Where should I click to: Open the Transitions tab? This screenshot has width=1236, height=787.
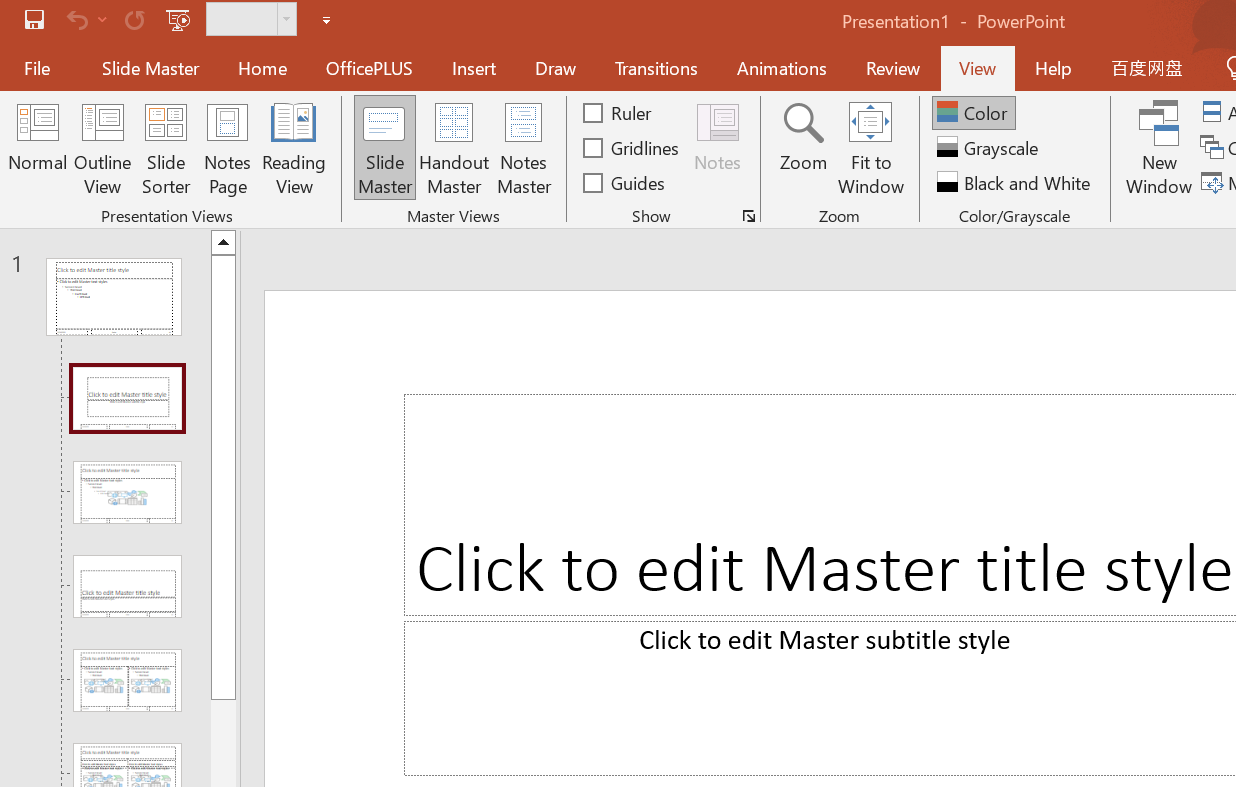tap(655, 68)
